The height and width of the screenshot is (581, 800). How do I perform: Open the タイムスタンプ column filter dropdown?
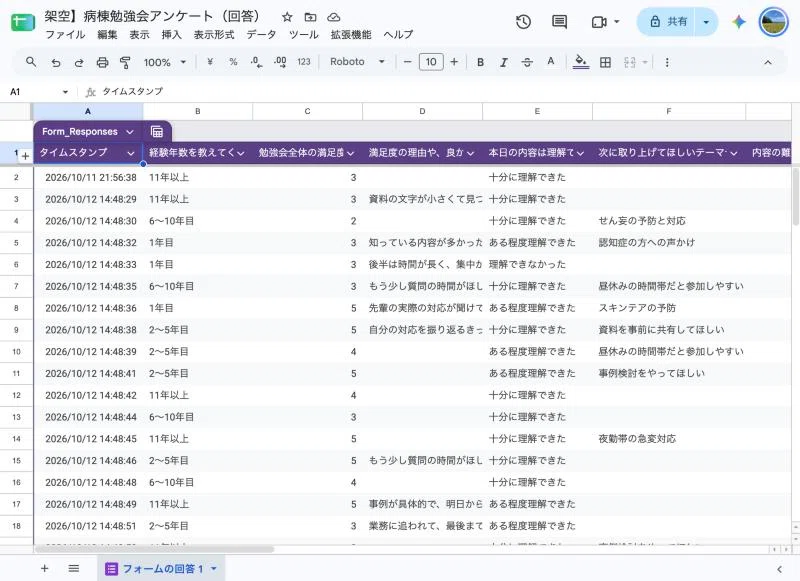tap(131, 153)
